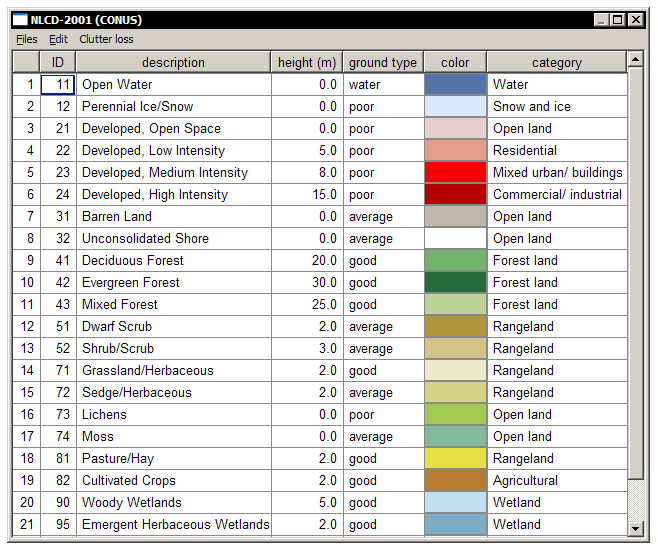Click the window icon in title bar
This screenshot has height=552, width=658.
click(19, 19)
